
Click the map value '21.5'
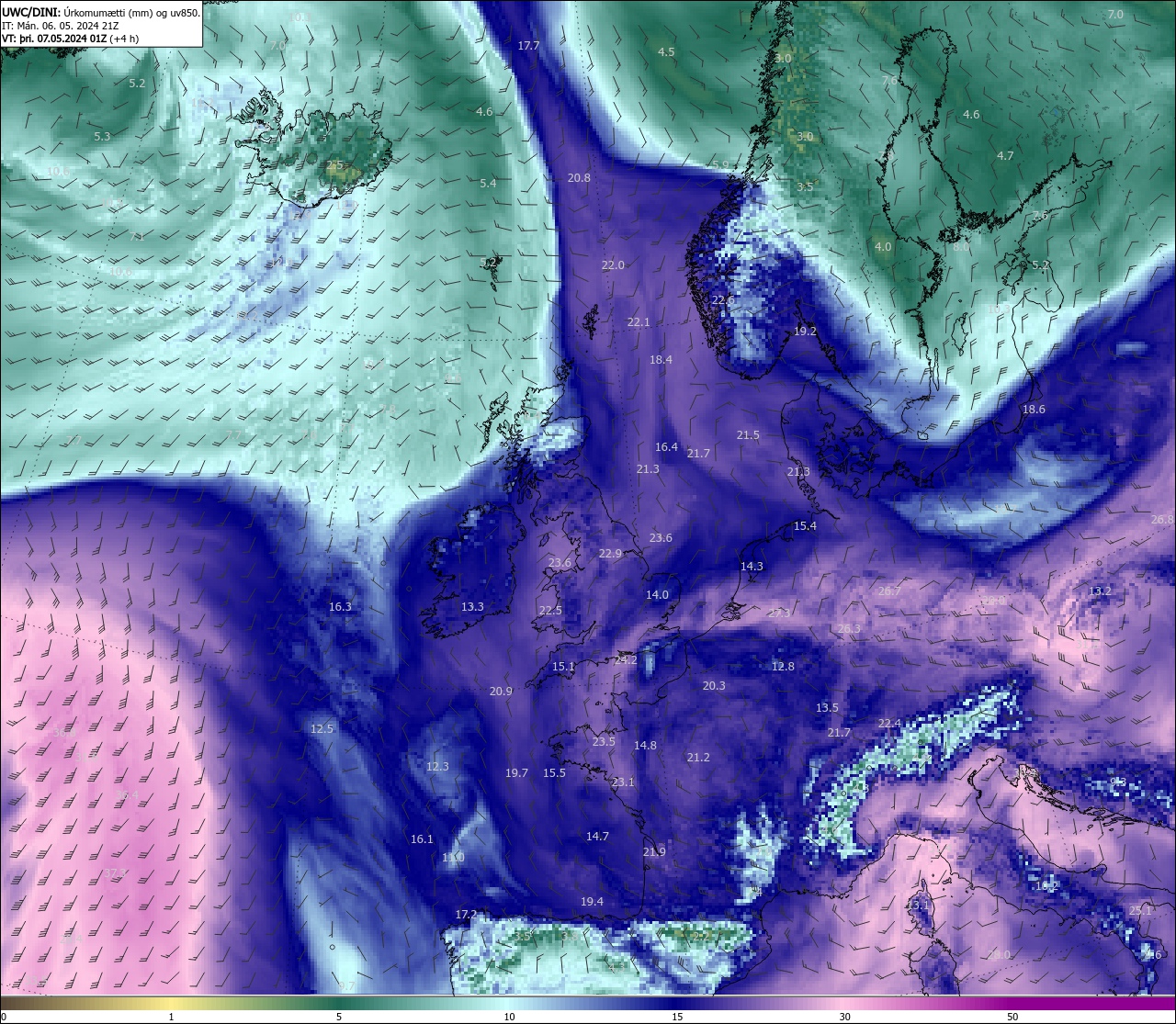(x=748, y=434)
